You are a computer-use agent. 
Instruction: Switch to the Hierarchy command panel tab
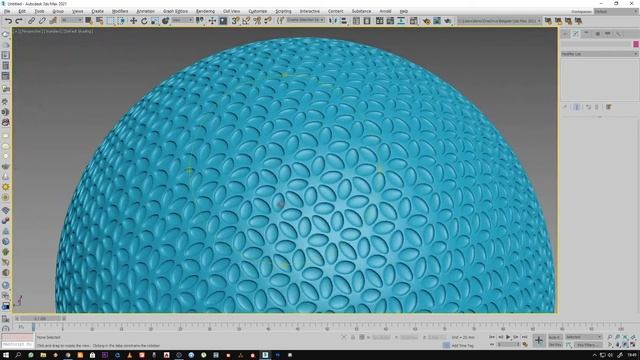(587, 34)
